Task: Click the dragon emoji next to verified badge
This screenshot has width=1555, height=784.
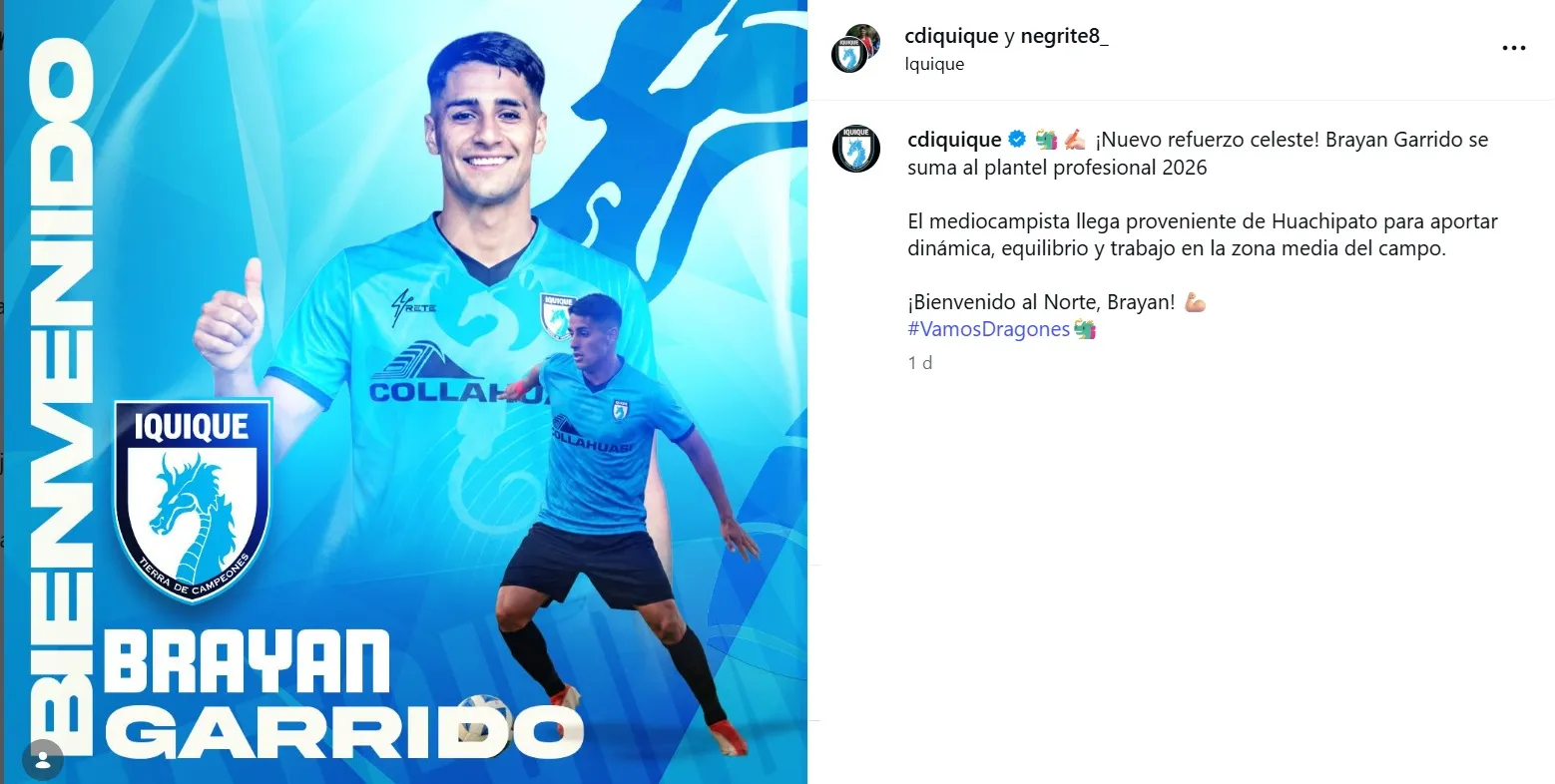Action: pos(1046,140)
